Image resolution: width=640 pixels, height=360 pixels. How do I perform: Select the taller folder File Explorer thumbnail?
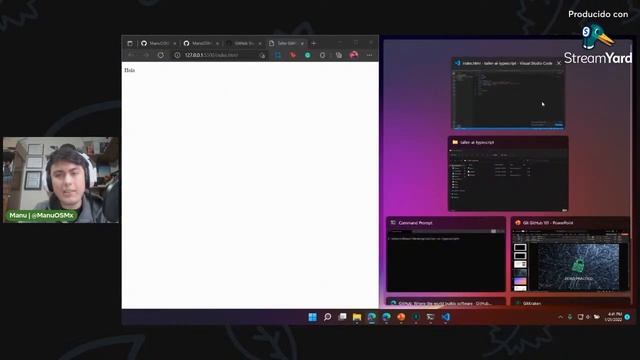click(508, 174)
